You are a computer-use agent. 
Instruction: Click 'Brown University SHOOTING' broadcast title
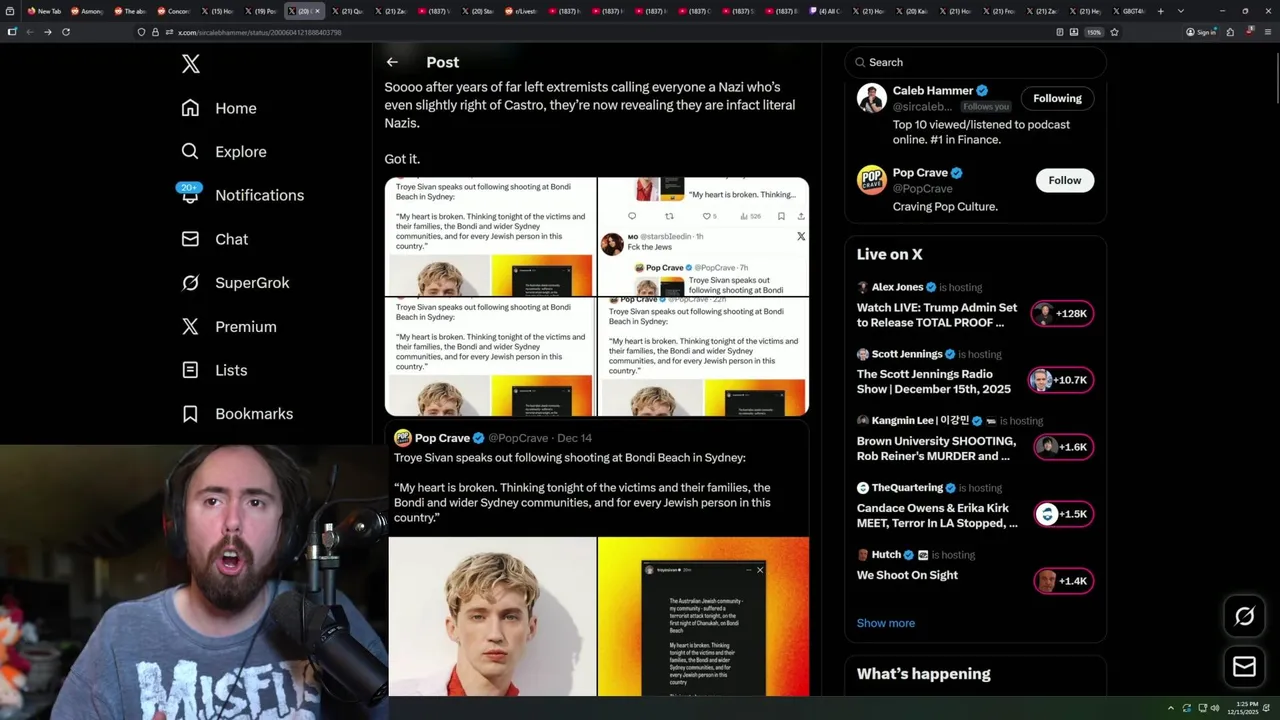pos(936,448)
